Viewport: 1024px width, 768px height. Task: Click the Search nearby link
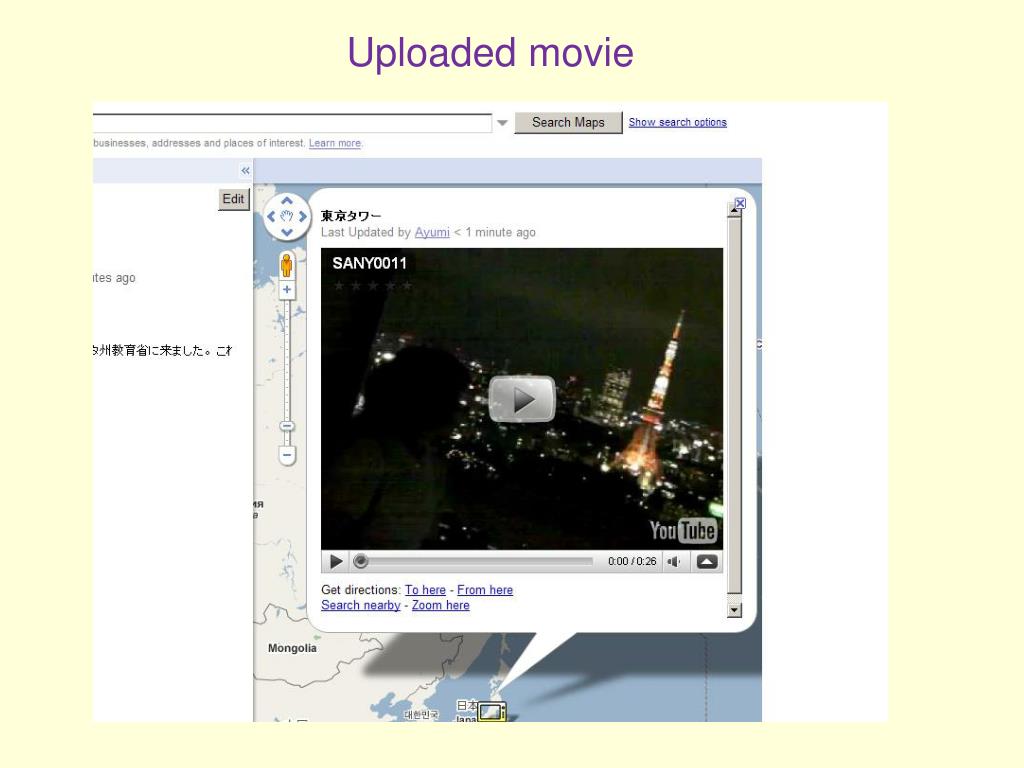pos(360,605)
